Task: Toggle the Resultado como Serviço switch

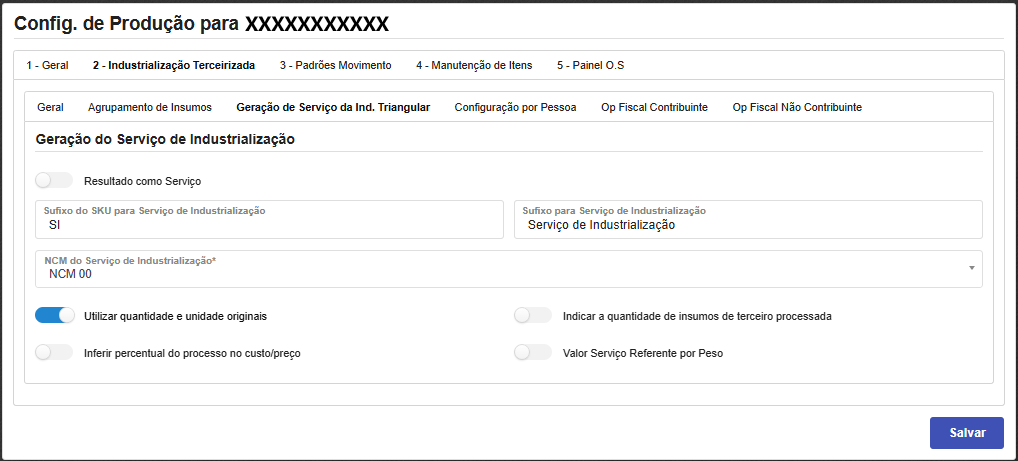Action: click(54, 181)
